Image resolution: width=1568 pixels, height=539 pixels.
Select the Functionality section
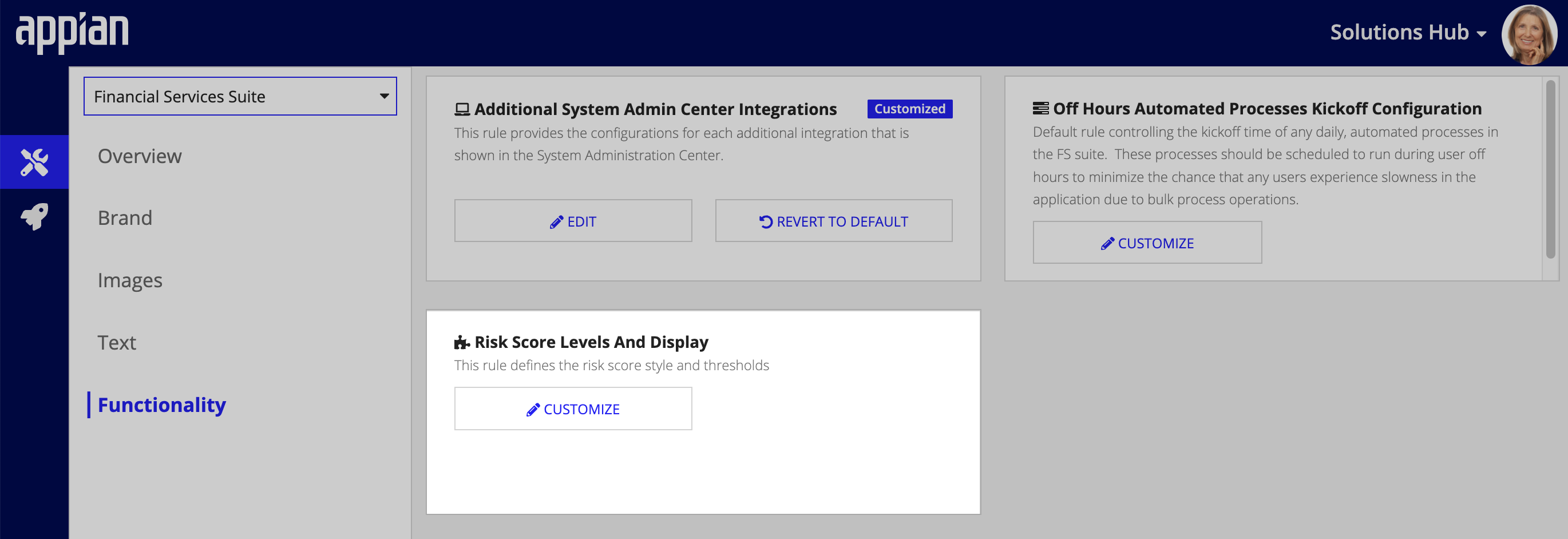click(161, 405)
